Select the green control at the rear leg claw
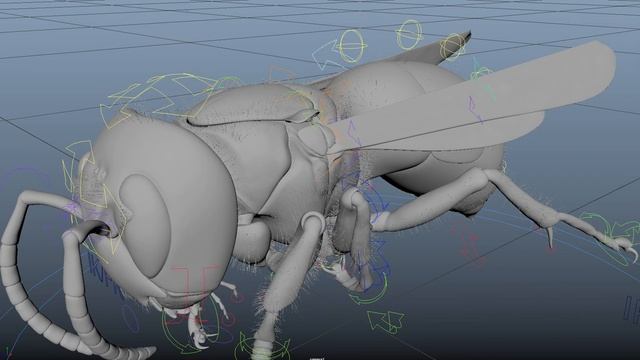The image size is (640, 360). pos(610,239)
